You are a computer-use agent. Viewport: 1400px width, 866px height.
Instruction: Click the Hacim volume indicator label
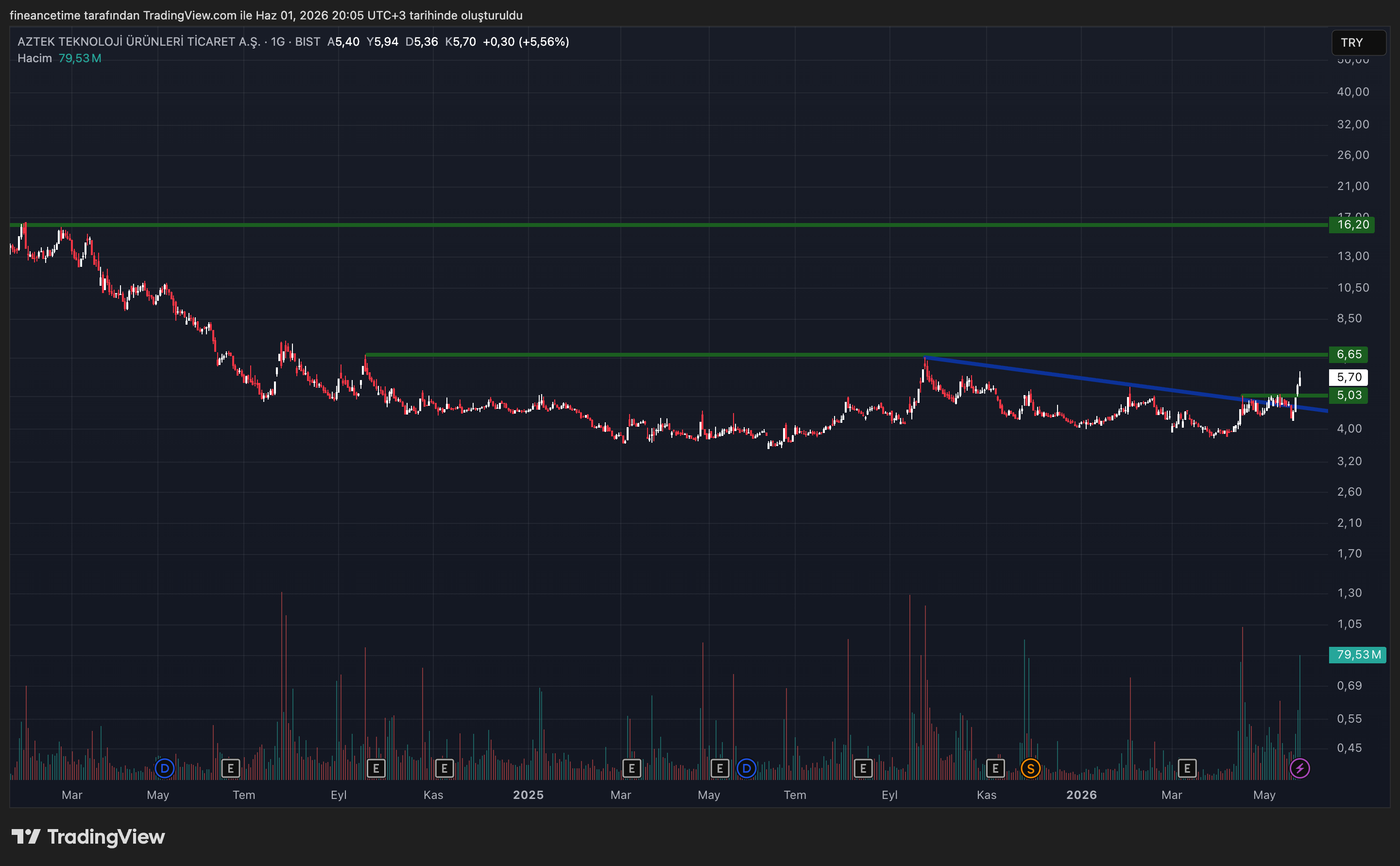34,58
